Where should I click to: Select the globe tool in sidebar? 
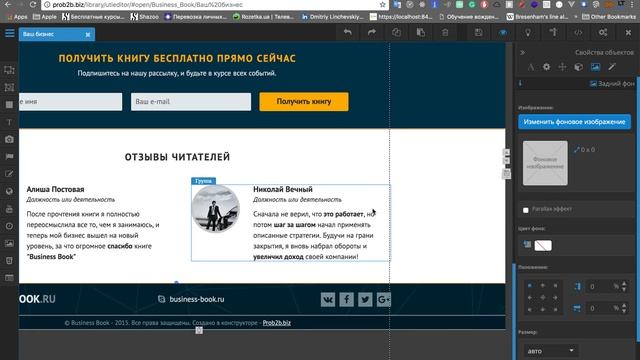(9, 191)
